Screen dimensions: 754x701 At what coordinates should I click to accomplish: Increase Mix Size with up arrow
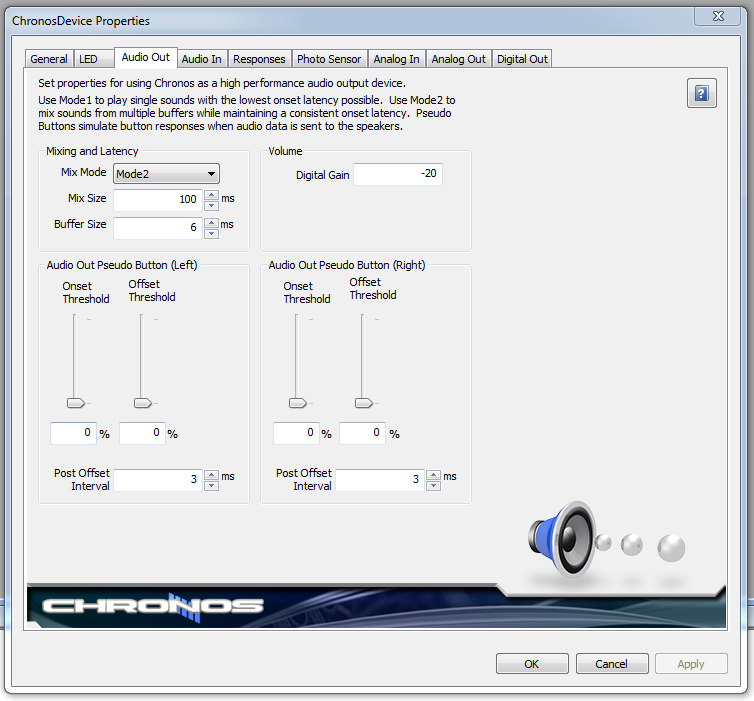pos(212,195)
